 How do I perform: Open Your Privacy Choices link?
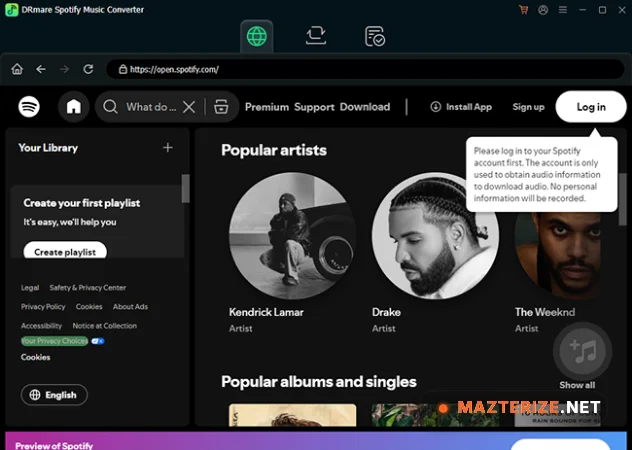click(x=54, y=341)
